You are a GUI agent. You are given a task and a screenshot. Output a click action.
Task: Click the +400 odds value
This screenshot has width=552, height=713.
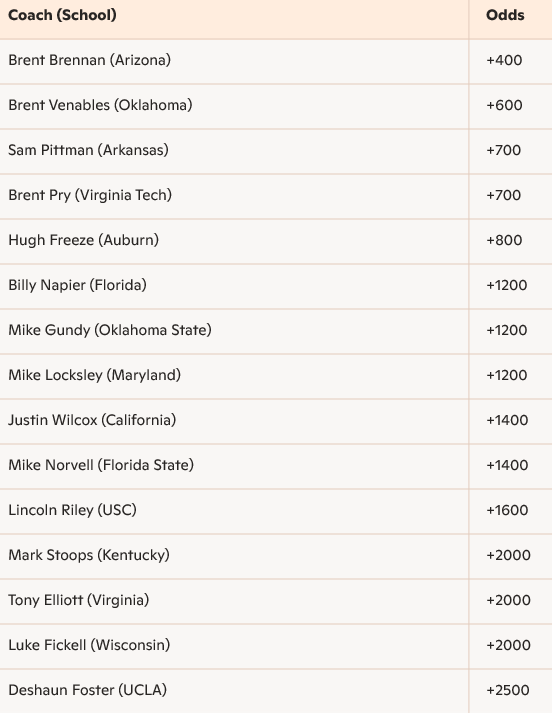504,60
